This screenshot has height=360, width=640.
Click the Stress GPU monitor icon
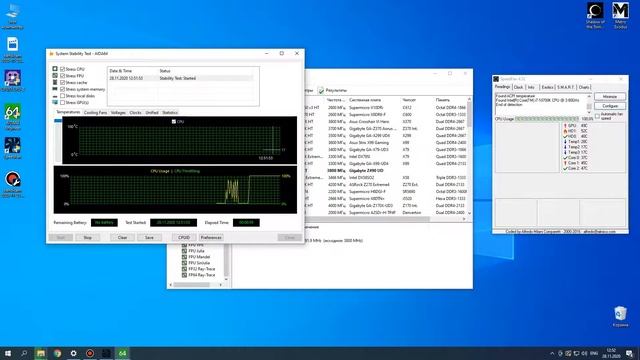tap(55, 102)
